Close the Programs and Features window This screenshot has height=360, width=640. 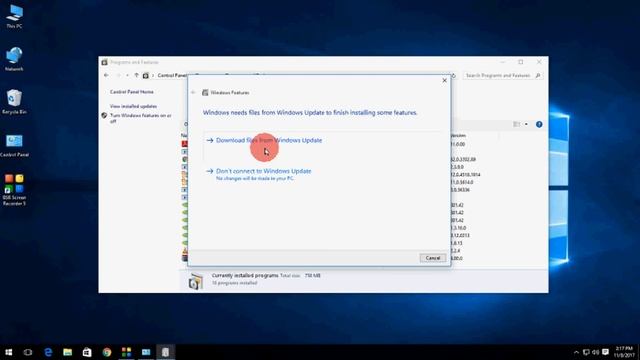point(539,62)
